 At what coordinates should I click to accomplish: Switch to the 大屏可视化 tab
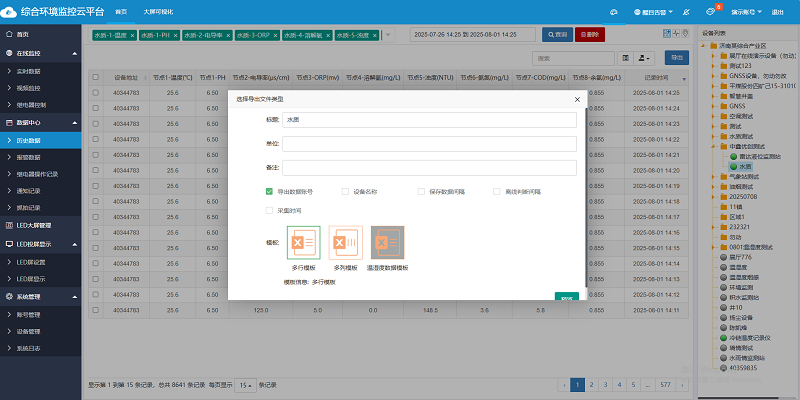[x=156, y=10]
